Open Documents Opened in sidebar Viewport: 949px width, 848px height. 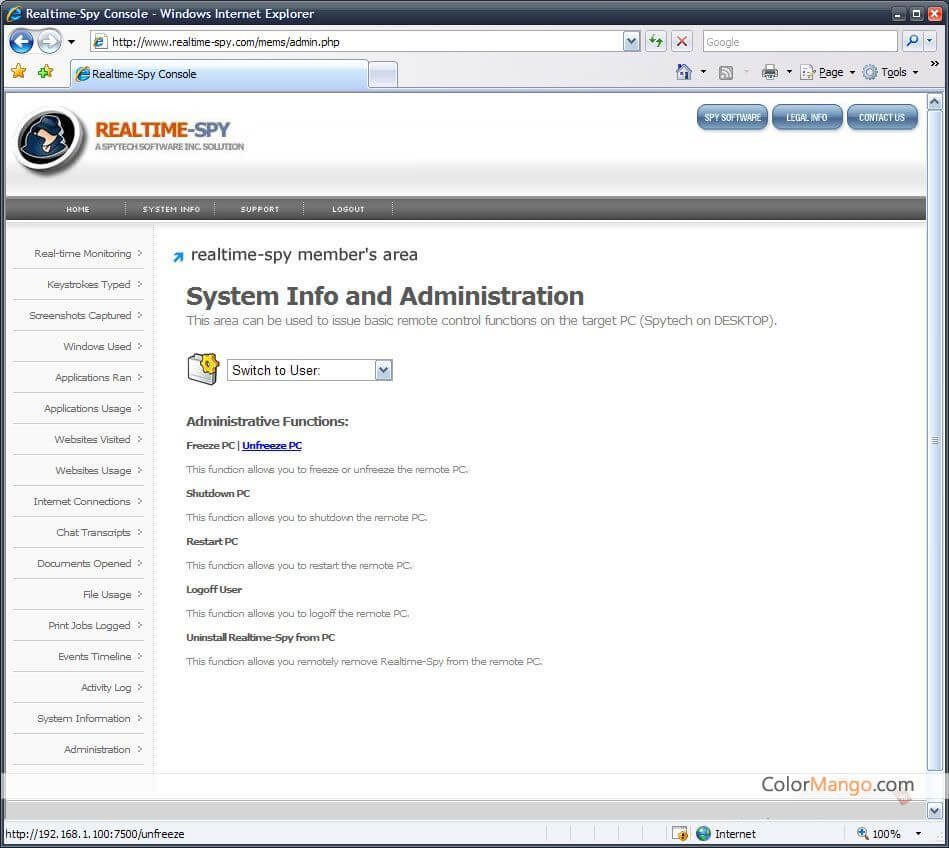click(84, 564)
